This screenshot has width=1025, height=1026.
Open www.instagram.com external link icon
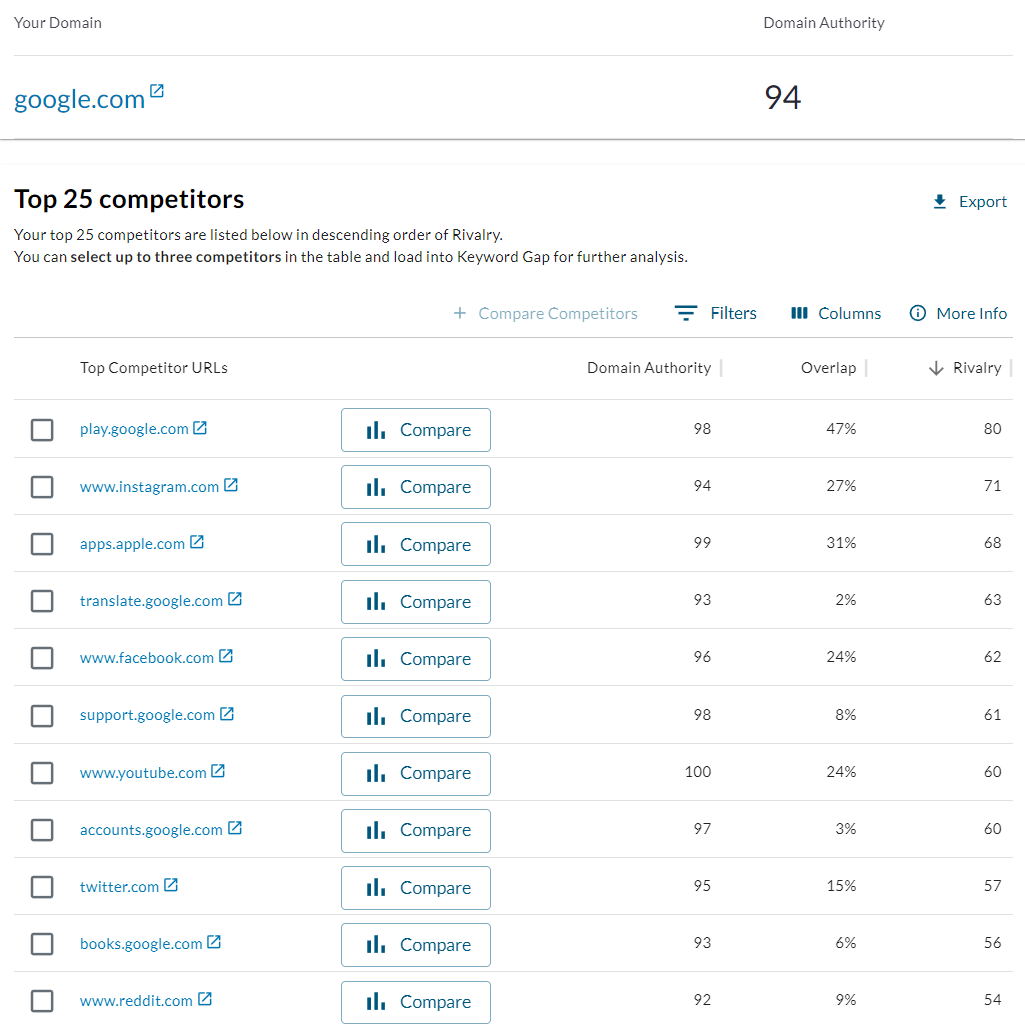231,485
